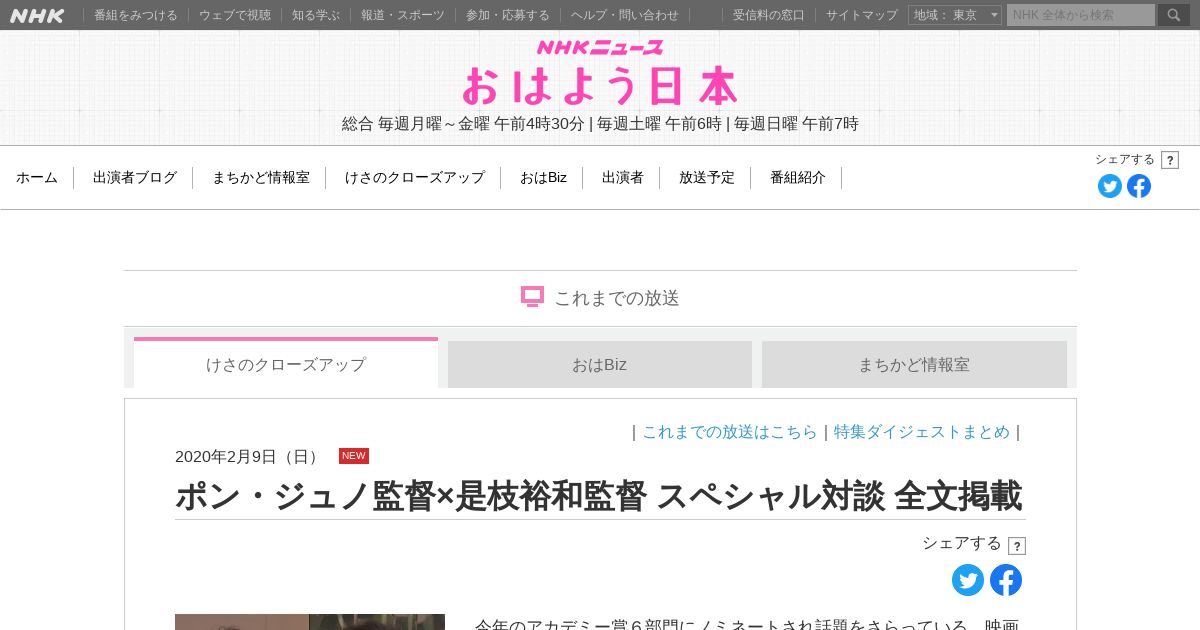Viewport: 1200px width, 630px height.
Task: Open けさのクローズアップ in the navigation bar
Action: point(415,177)
